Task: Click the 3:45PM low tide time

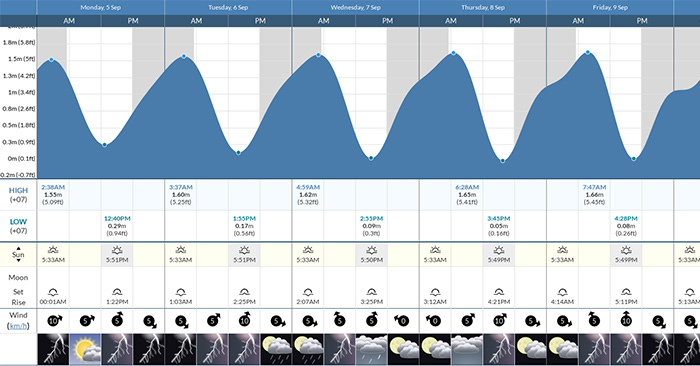Action: (x=499, y=219)
